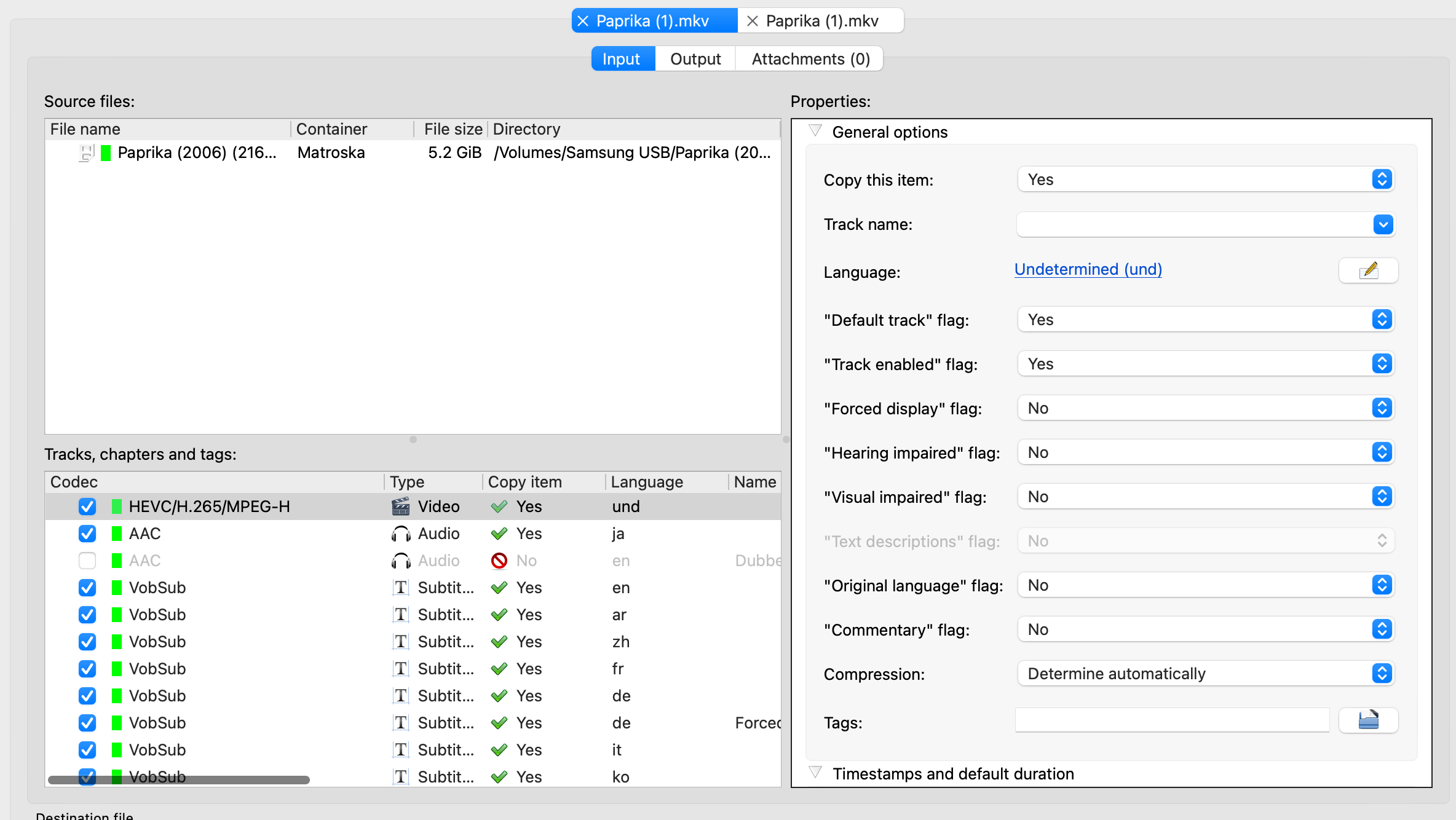
Task: Uncheck the Italian VobSub subtitle track
Action: [87, 750]
